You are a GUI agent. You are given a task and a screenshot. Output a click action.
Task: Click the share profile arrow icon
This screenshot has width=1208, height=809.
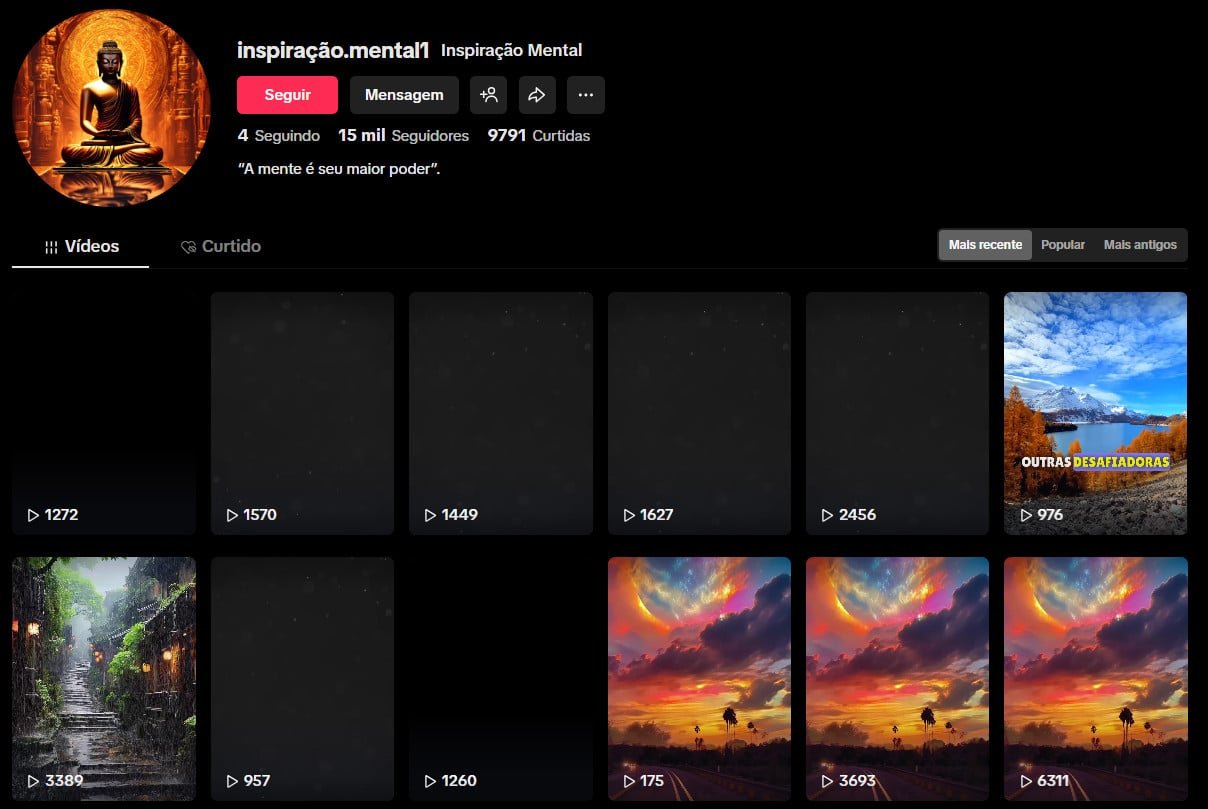(x=537, y=95)
